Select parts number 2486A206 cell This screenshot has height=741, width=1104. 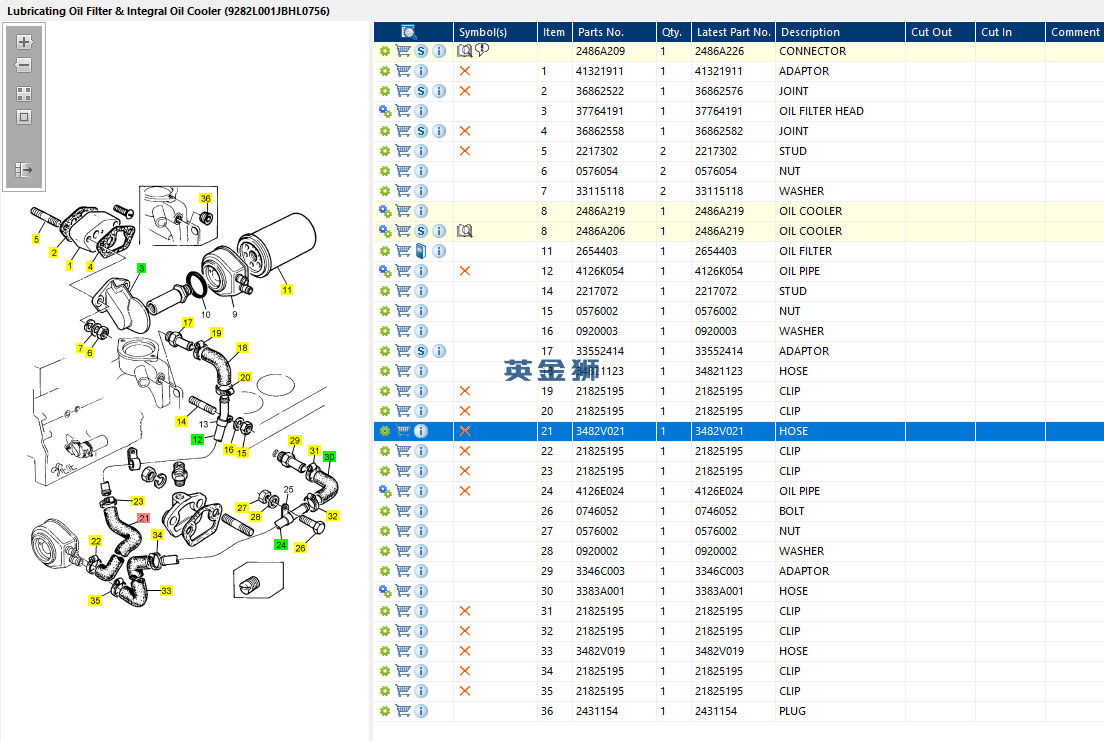click(614, 231)
